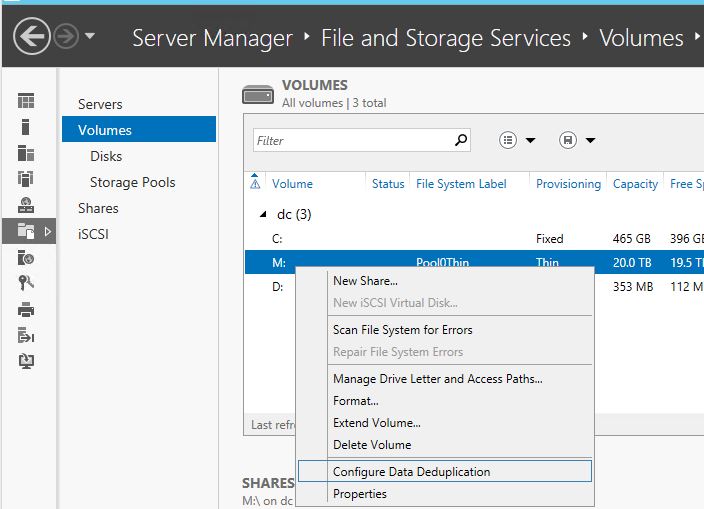Open the key-shaped role sidebar icon
Viewport: 704px width, 509px height.
coord(26,283)
